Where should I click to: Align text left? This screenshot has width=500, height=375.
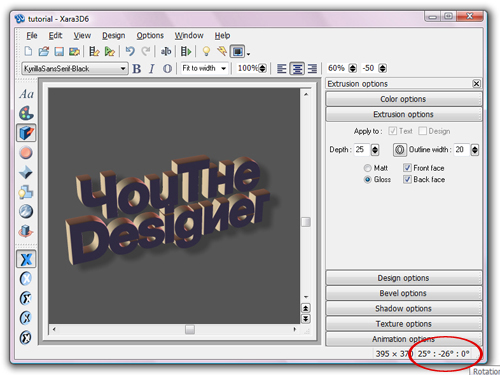(282, 69)
